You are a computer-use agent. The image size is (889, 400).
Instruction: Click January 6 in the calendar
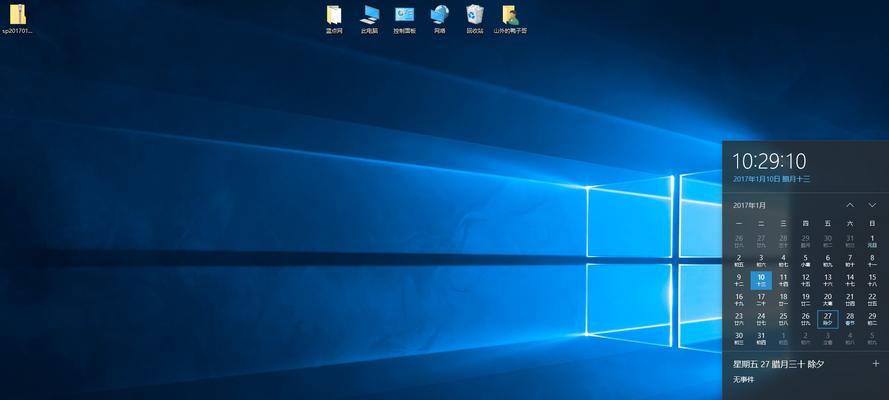pyautogui.click(x=828, y=261)
